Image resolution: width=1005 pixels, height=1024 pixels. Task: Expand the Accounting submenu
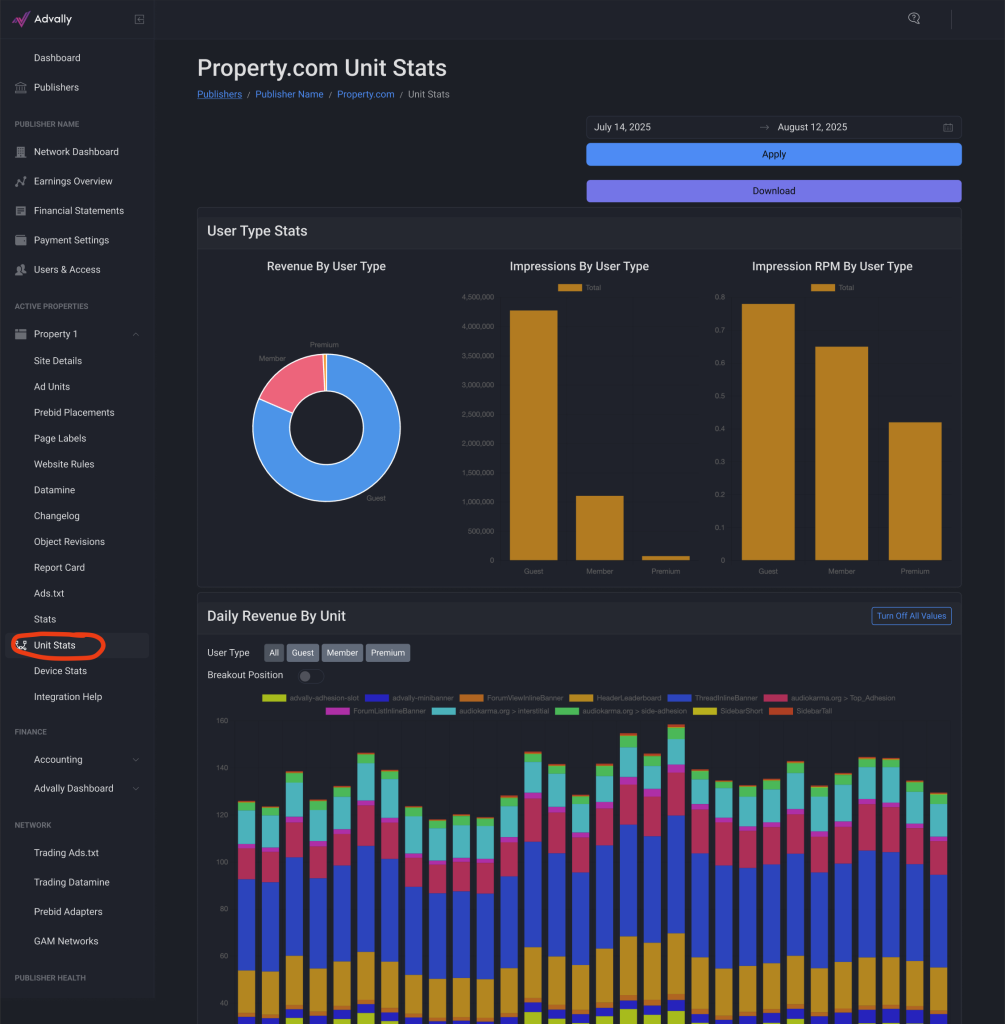[136, 760]
